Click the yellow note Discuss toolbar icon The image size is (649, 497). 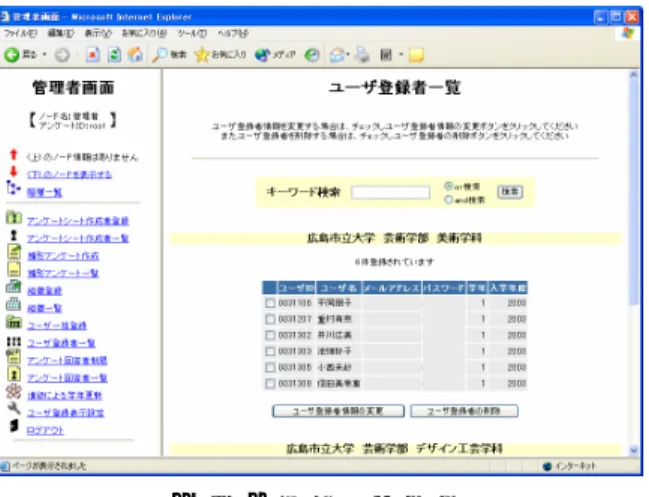pyautogui.click(x=416, y=55)
